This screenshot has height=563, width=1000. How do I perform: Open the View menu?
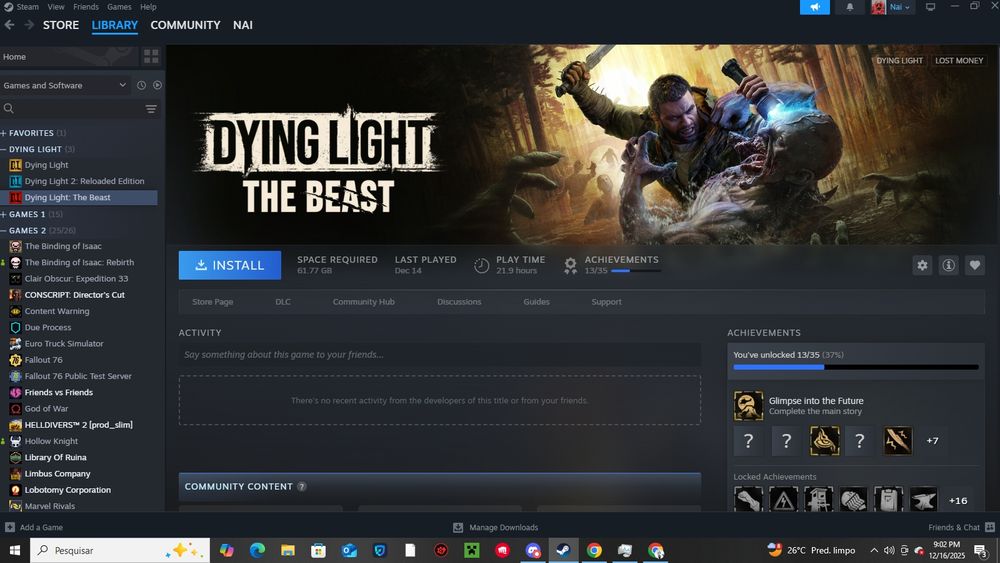coord(56,7)
